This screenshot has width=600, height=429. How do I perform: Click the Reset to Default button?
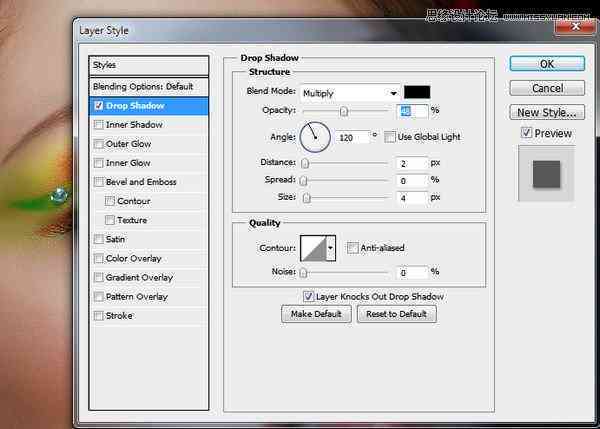pyautogui.click(x=396, y=314)
